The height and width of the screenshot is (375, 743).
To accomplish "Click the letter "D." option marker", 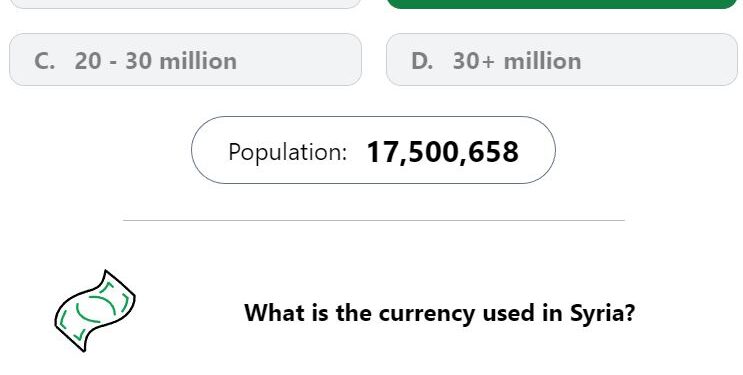I will [422, 61].
